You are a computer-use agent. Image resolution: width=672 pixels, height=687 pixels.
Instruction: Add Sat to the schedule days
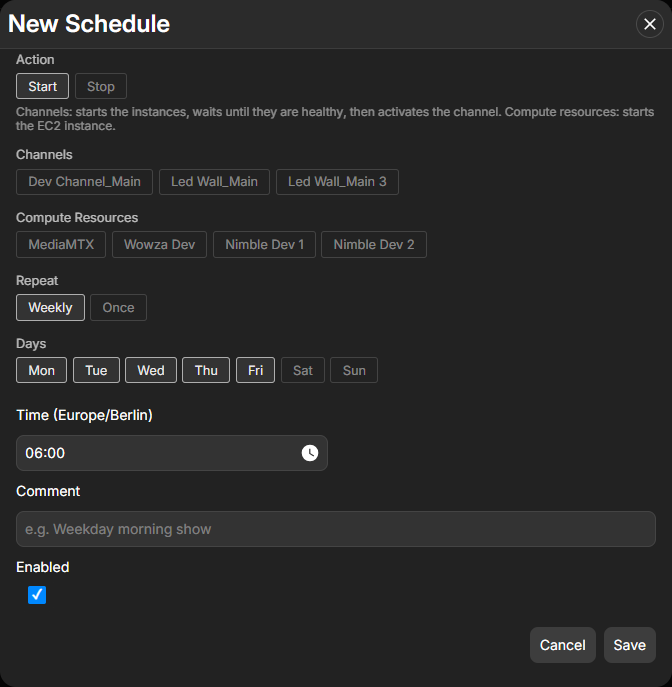pyautogui.click(x=303, y=370)
